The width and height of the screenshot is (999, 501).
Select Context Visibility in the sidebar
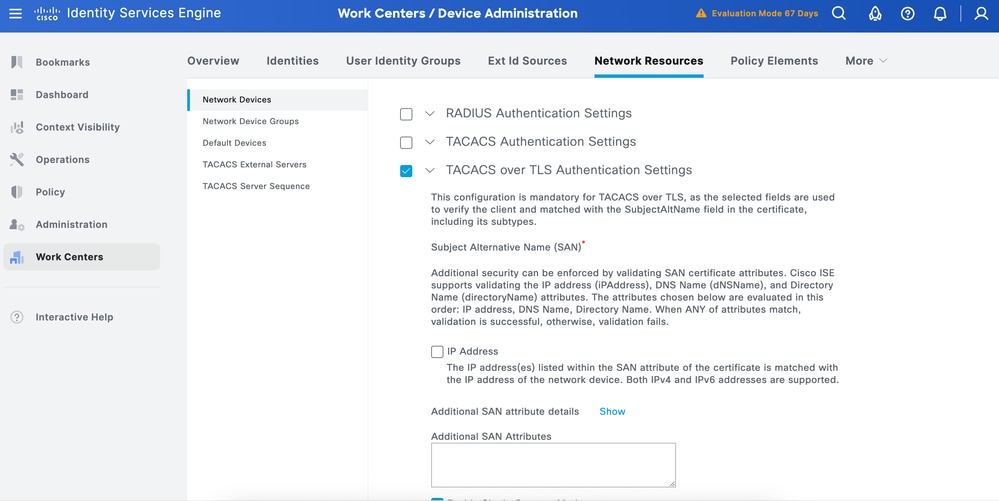click(x=77, y=127)
